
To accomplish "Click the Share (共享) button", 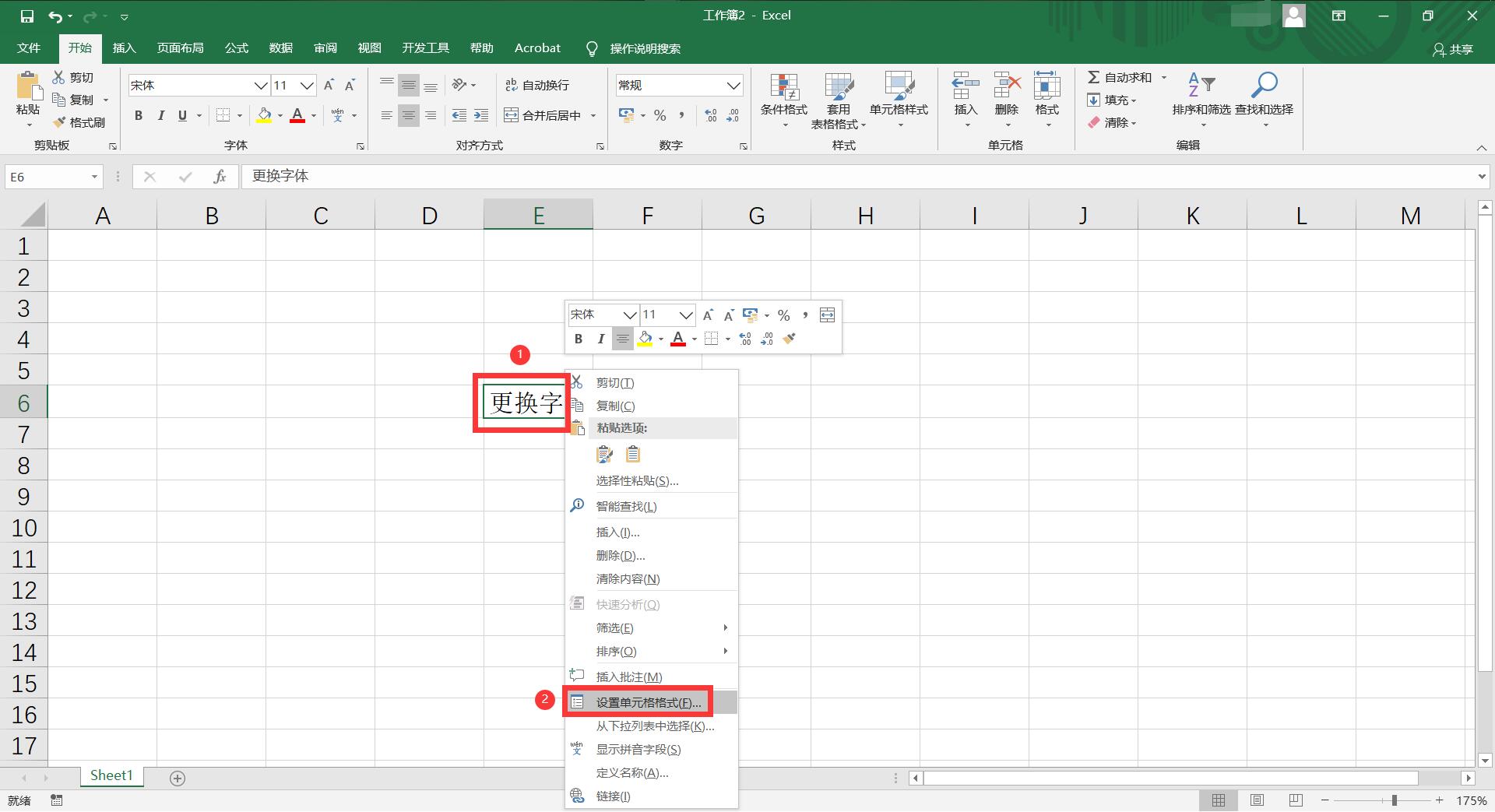I will [x=1453, y=49].
